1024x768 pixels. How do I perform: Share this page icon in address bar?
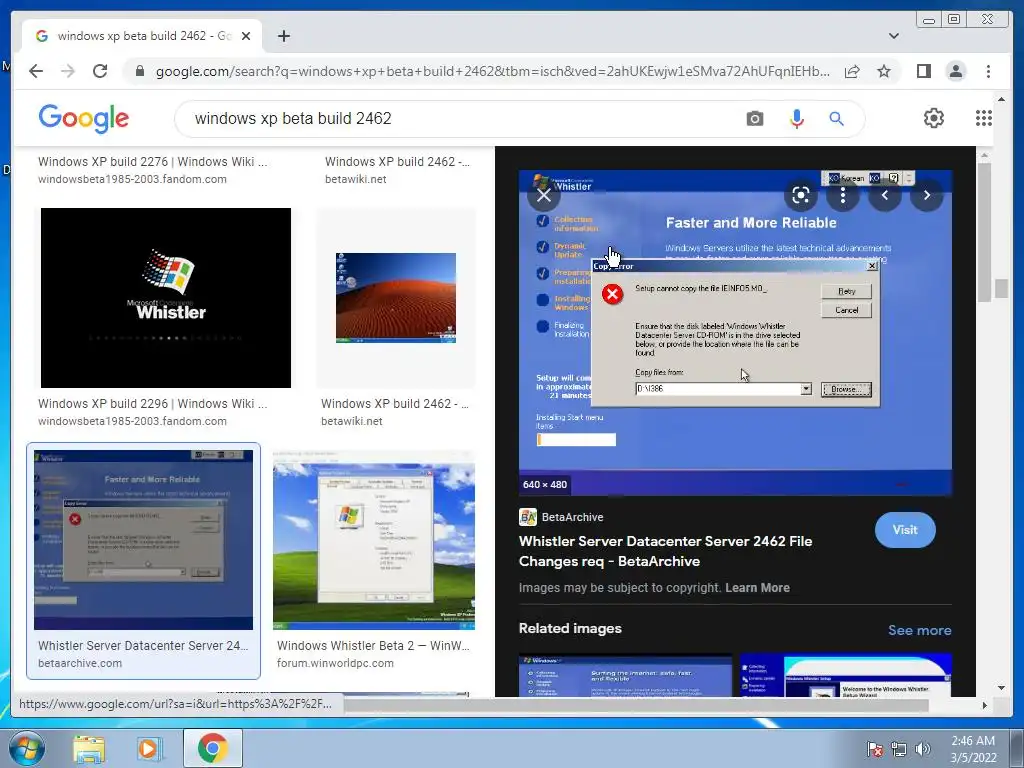click(x=852, y=71)
